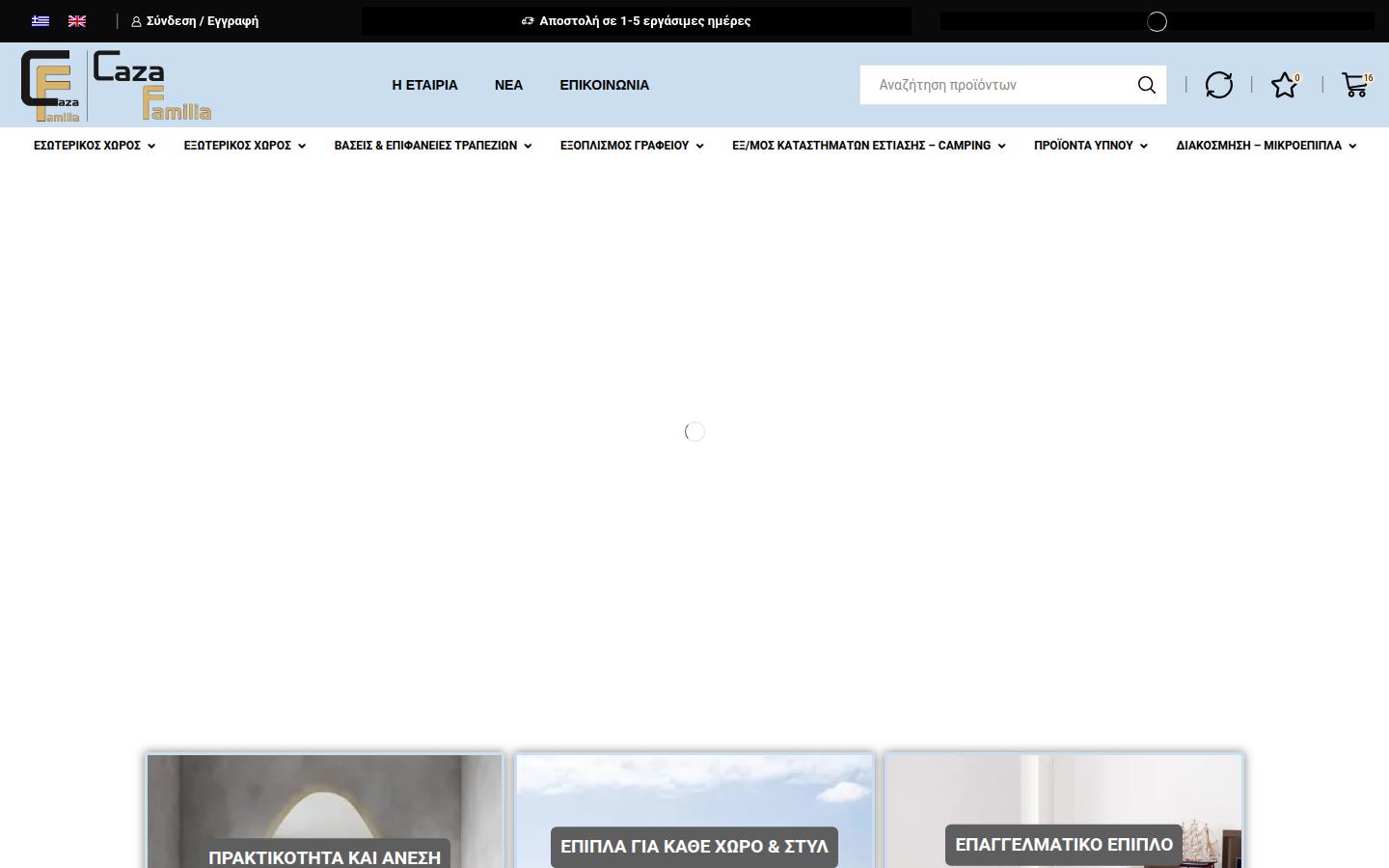This screenshot has width=1389, height=868.
Task: Click the Caza Familia logo
Action: (x=116, y=86)
